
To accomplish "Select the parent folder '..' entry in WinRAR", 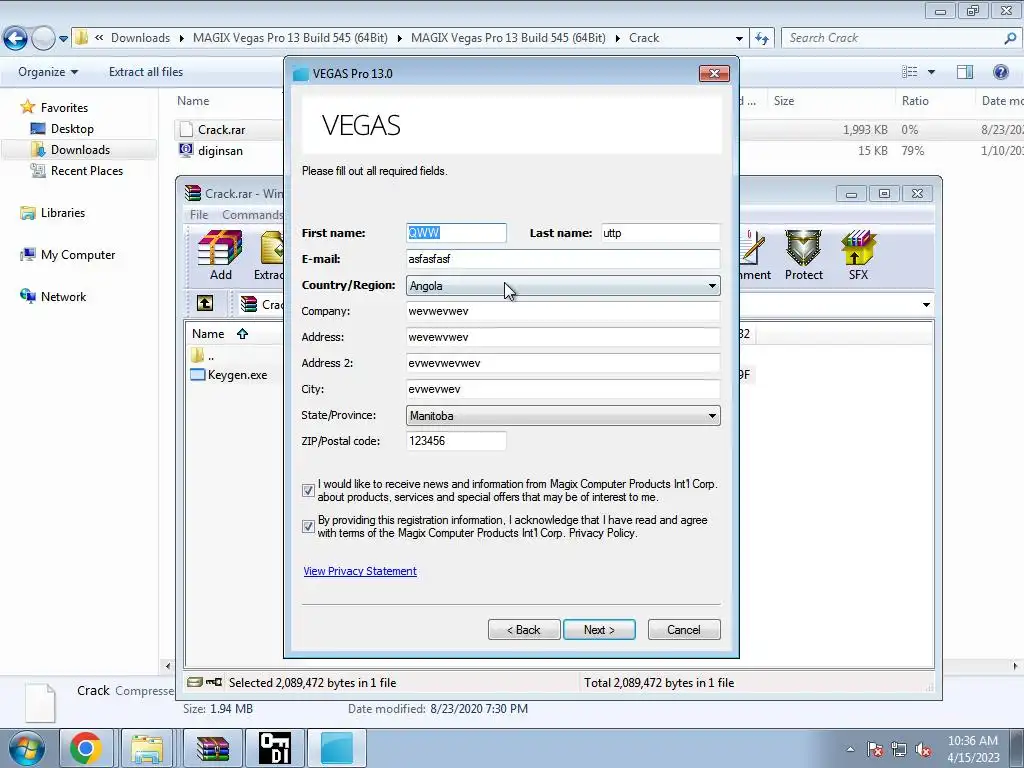I will point(202,355).
